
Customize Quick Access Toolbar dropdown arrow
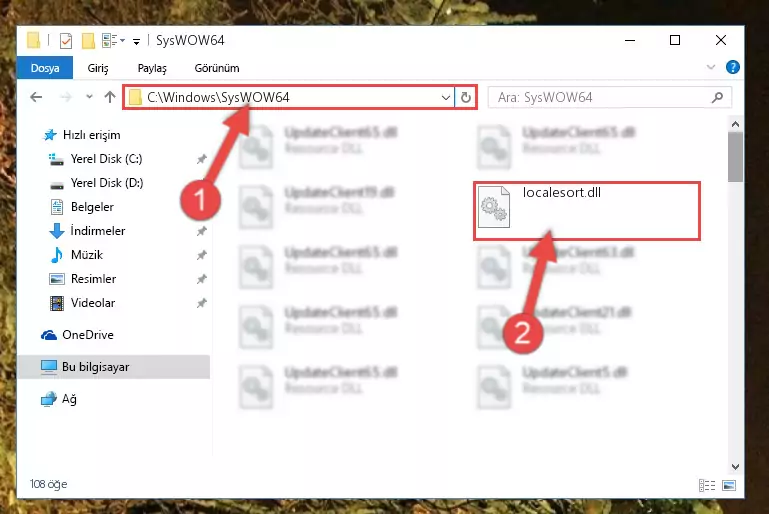pos(136,42)
